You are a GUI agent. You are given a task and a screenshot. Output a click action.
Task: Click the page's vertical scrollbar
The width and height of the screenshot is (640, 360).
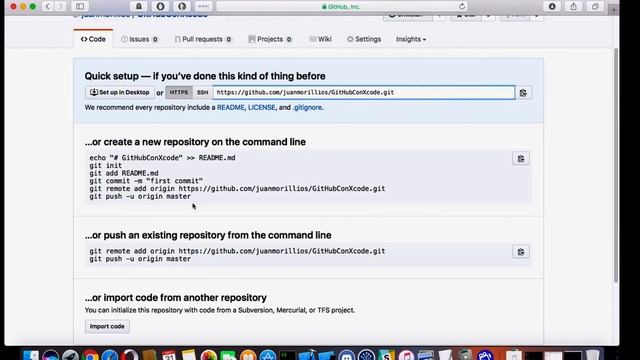[x=616, y=165]
